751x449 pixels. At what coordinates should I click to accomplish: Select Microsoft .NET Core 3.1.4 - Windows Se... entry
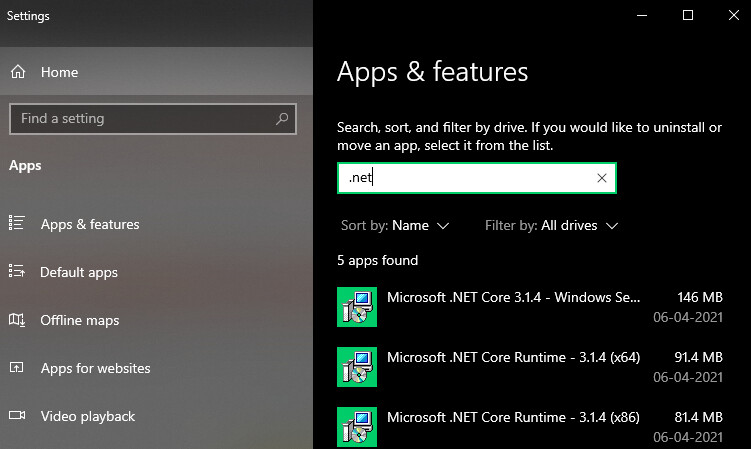pyautogui.click(x=530, y=307)
